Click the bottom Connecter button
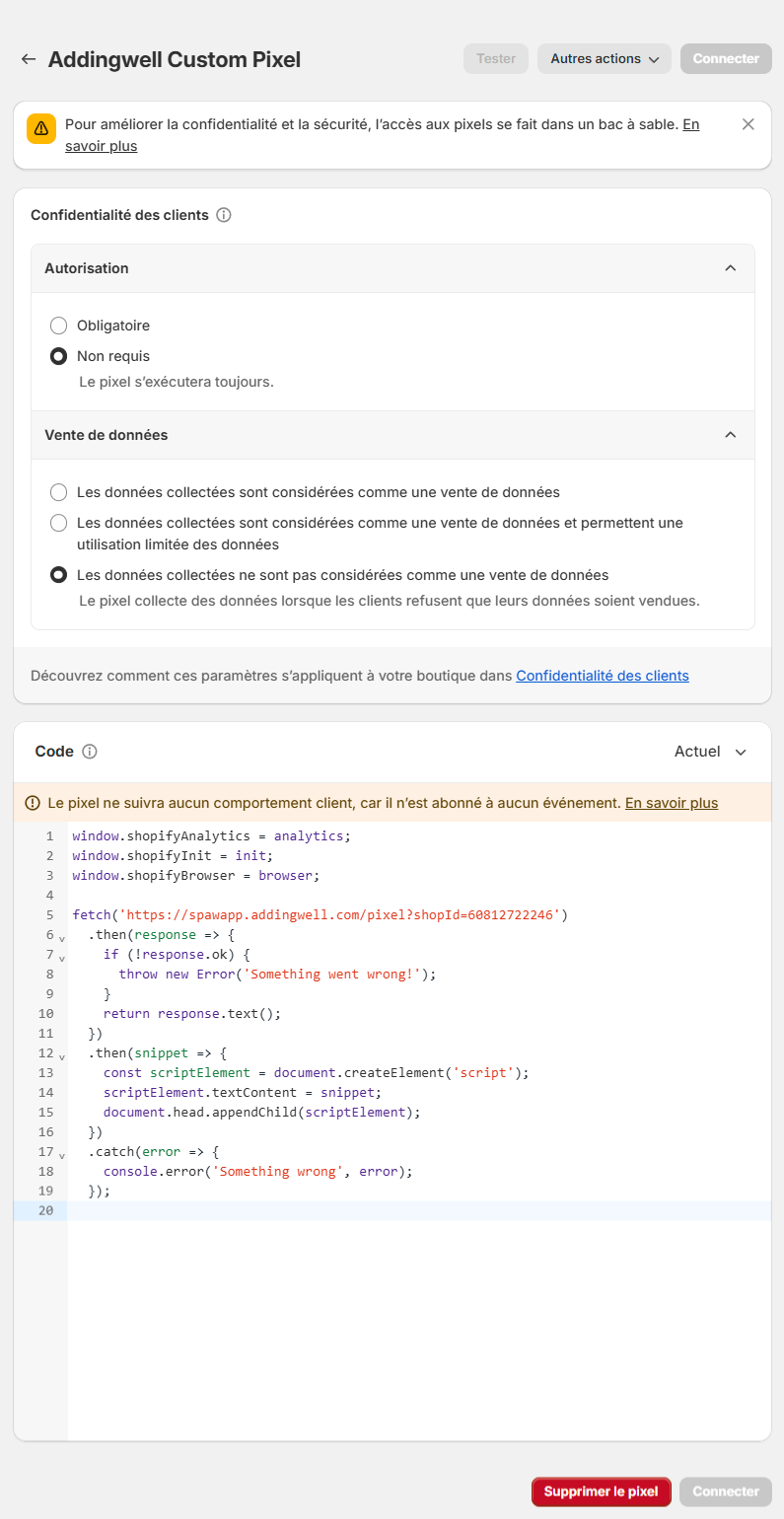 (726, 1491)
